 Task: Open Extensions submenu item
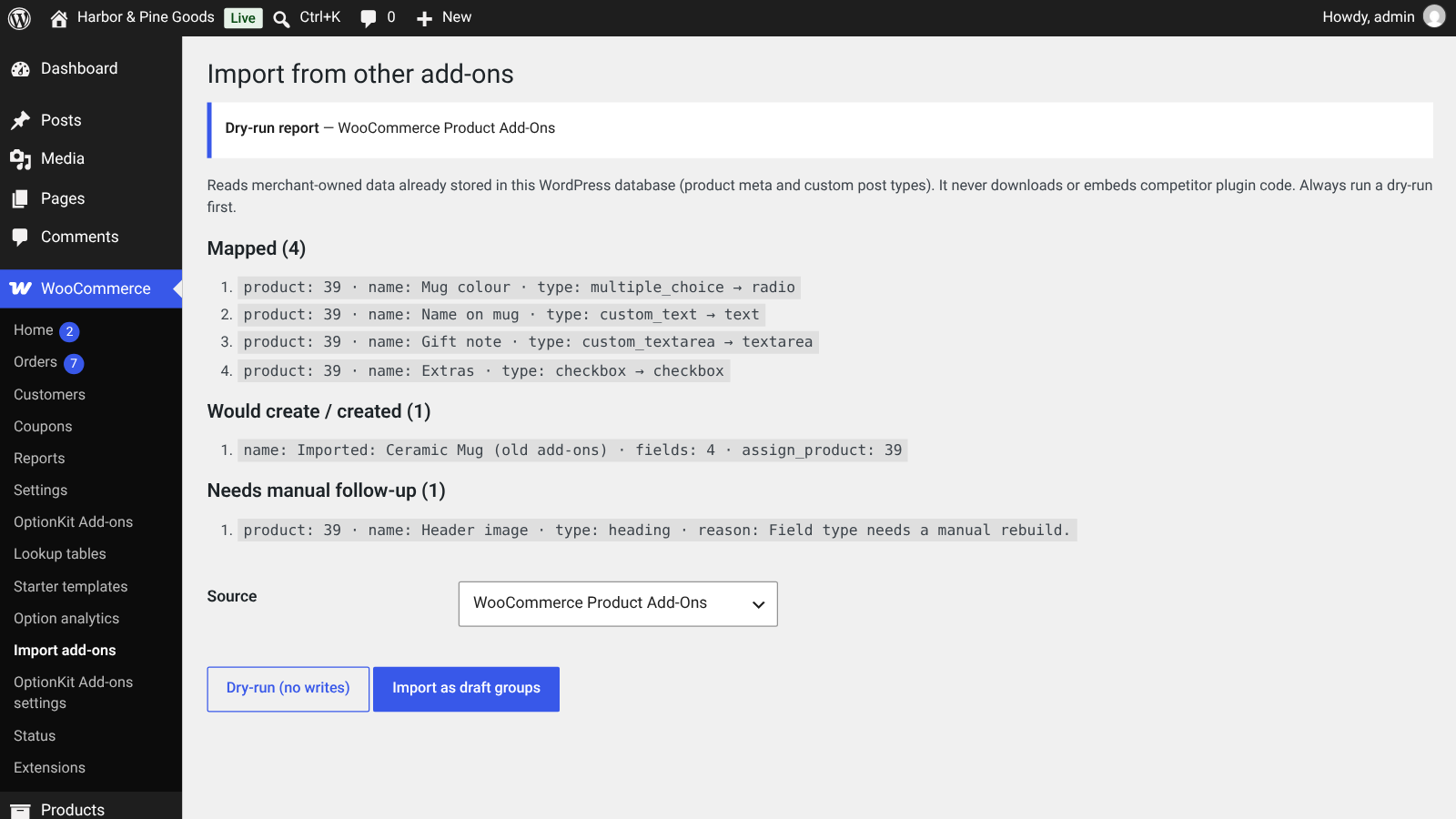pos(49,768)
